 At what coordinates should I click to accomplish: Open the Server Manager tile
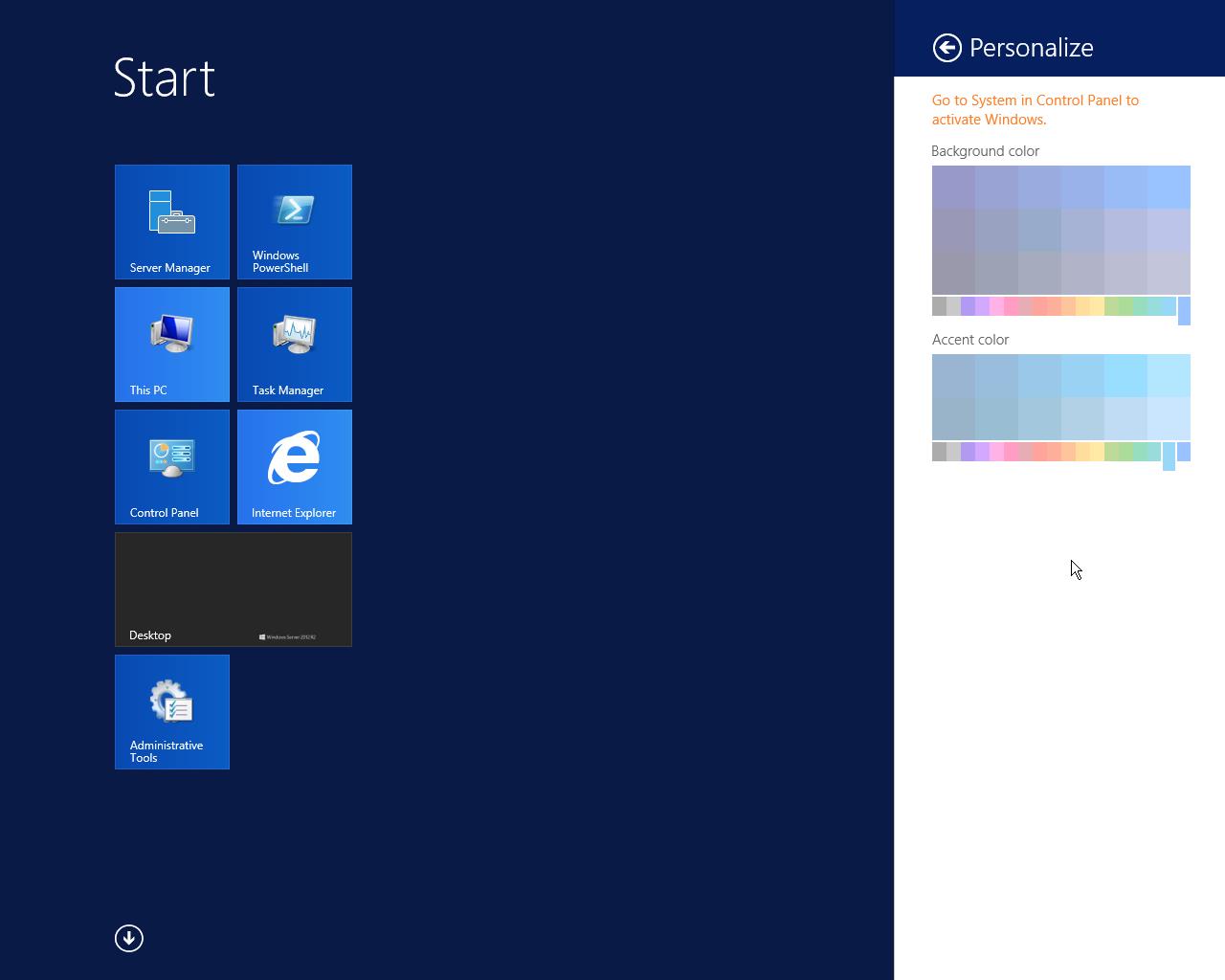tap(172, 222)
